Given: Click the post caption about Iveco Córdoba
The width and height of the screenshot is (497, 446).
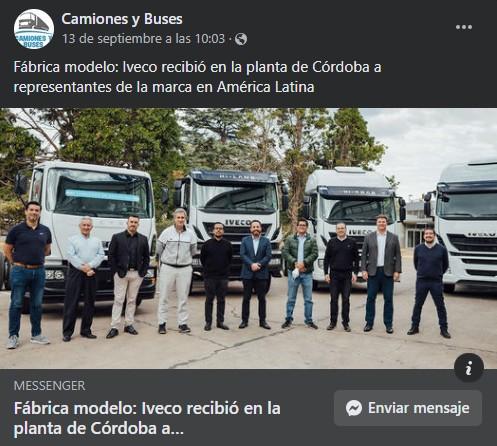Looking at the screenshot, I should [197, 77].
